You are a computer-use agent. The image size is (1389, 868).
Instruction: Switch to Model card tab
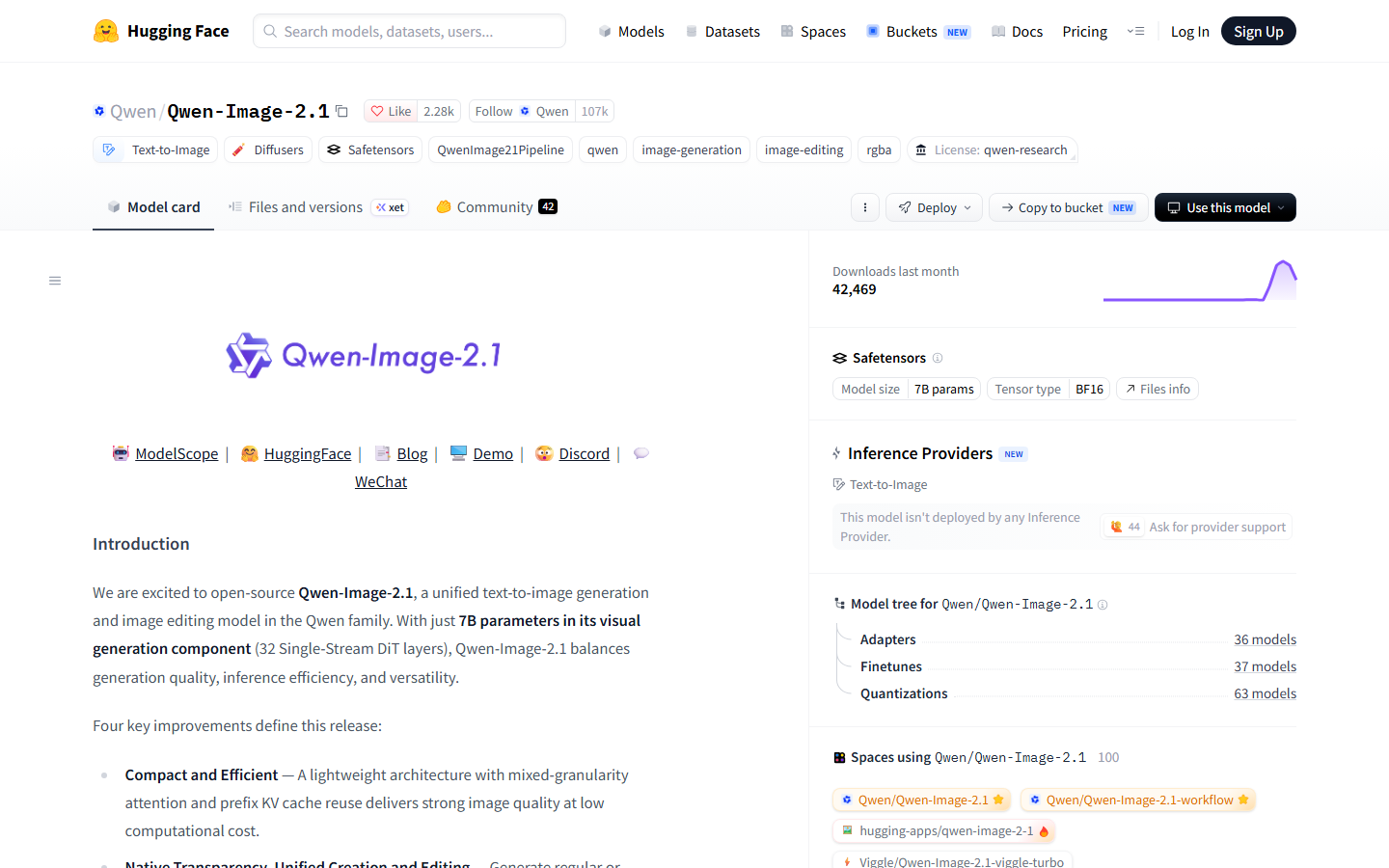coord(153,206)
